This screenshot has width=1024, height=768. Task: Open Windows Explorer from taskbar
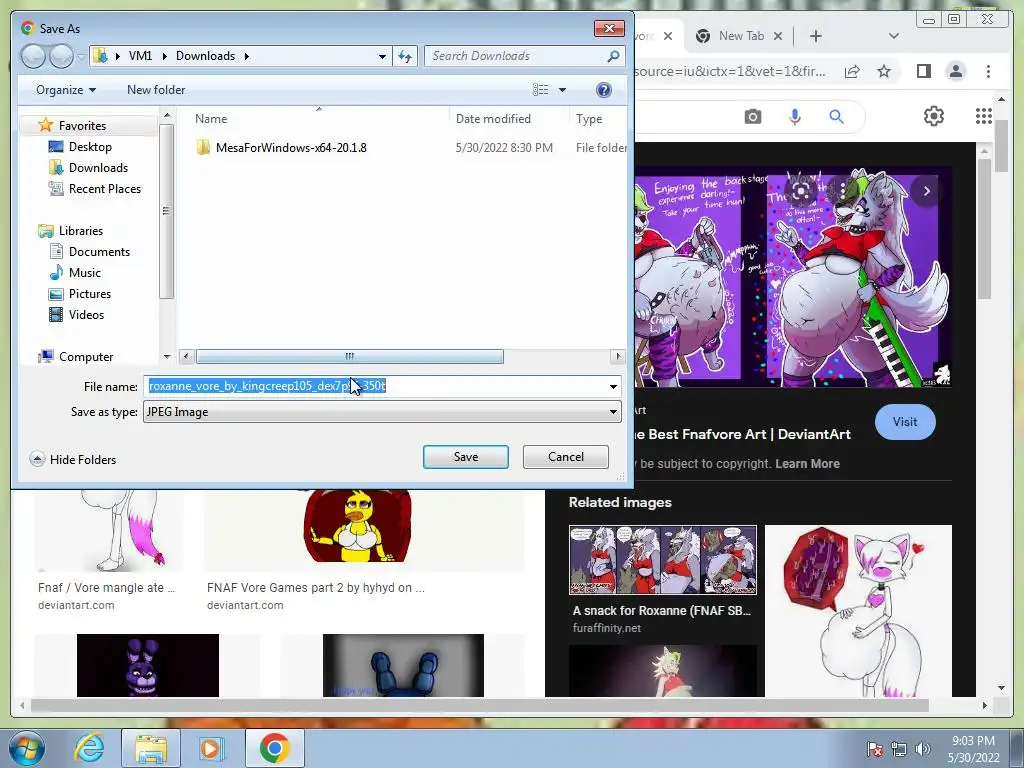[x=150, y=748]
